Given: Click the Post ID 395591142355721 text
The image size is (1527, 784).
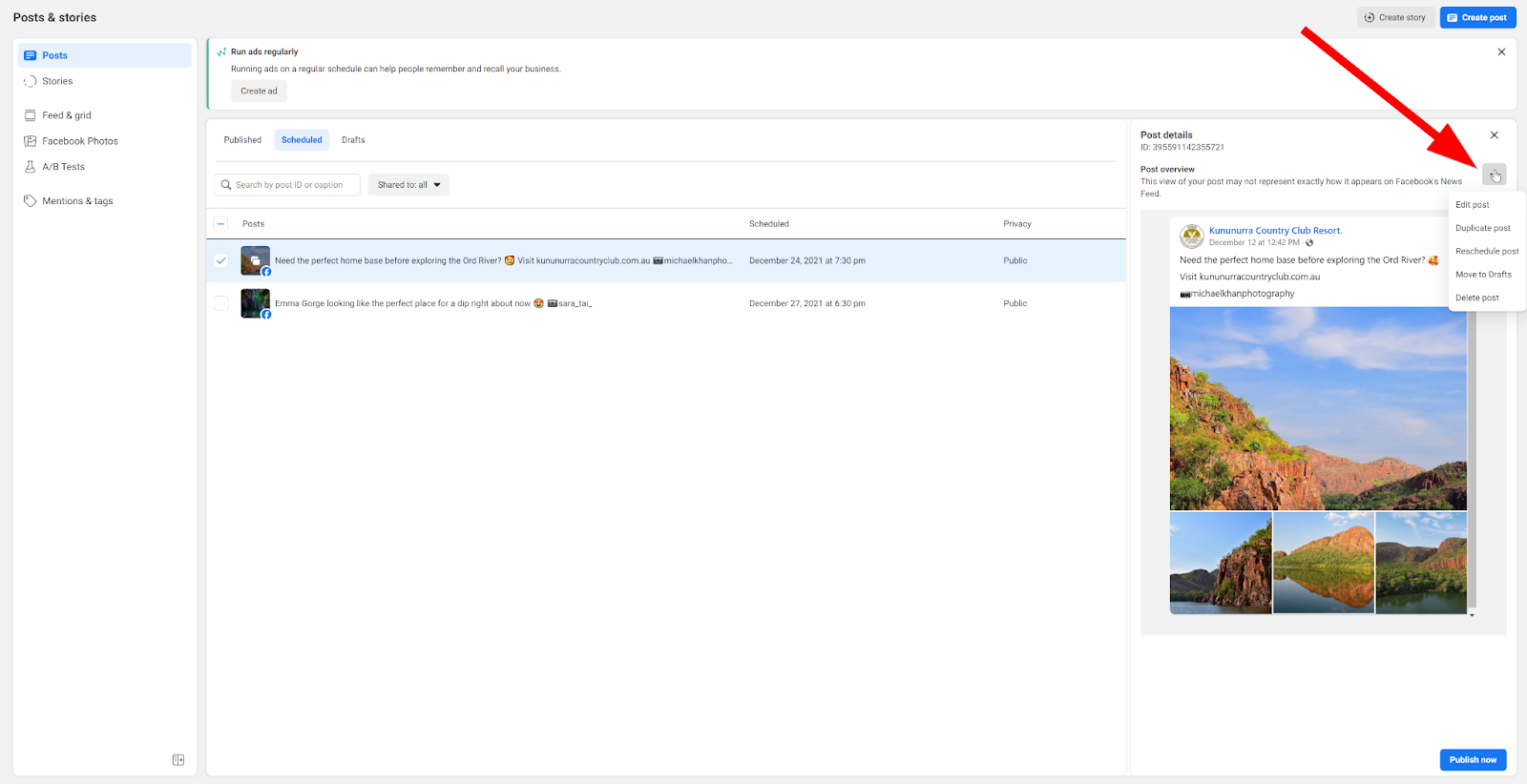Looking at the screenshot, I should click(x=1182, y=148).
